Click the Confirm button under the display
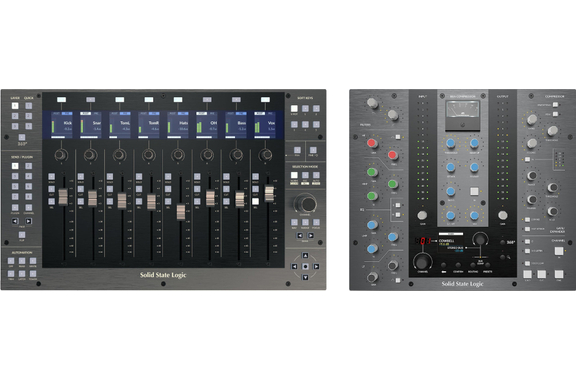Screen dimensions: 576x380 coord(458,265)
